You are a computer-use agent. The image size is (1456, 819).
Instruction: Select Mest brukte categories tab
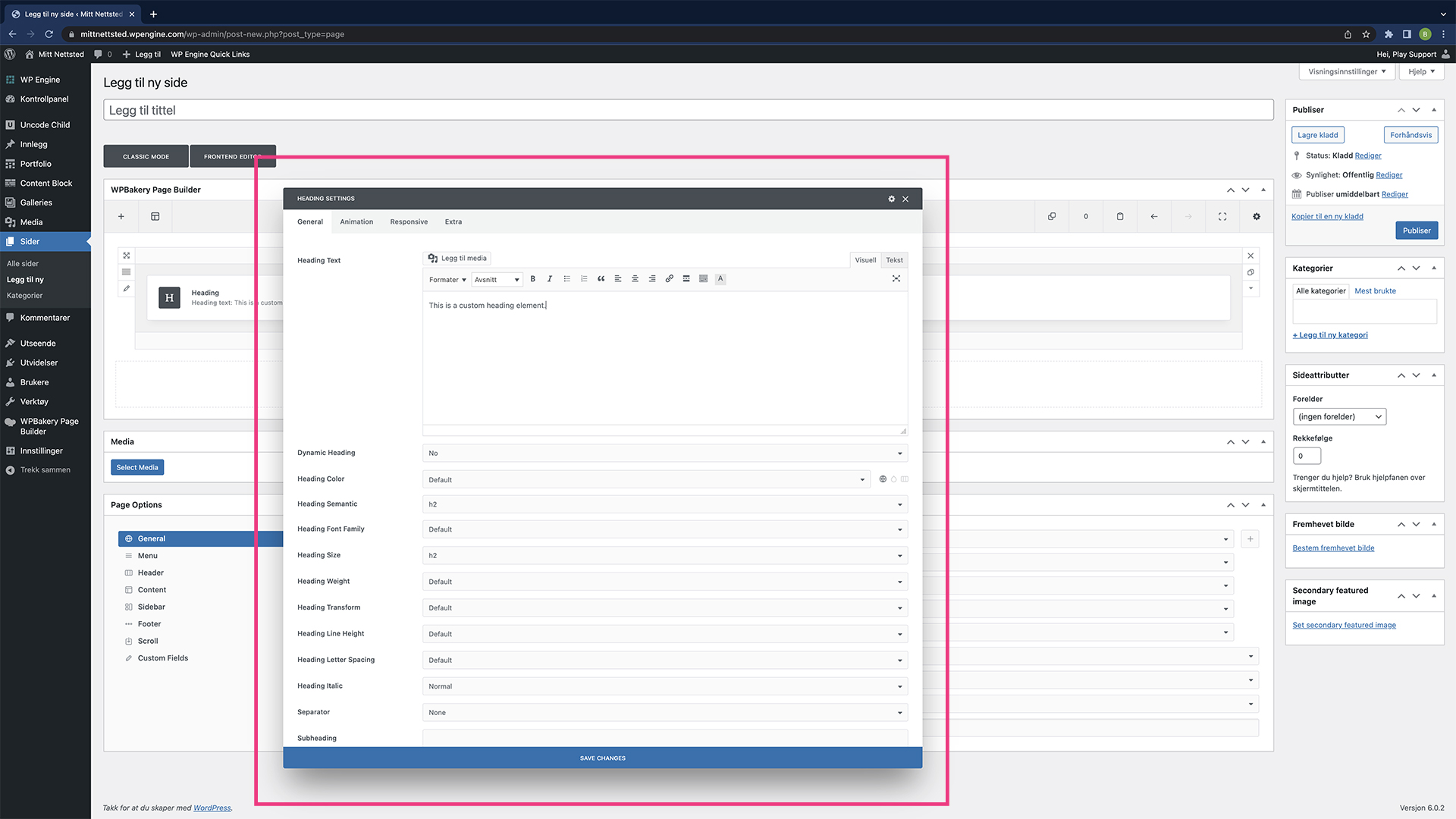1375,291
